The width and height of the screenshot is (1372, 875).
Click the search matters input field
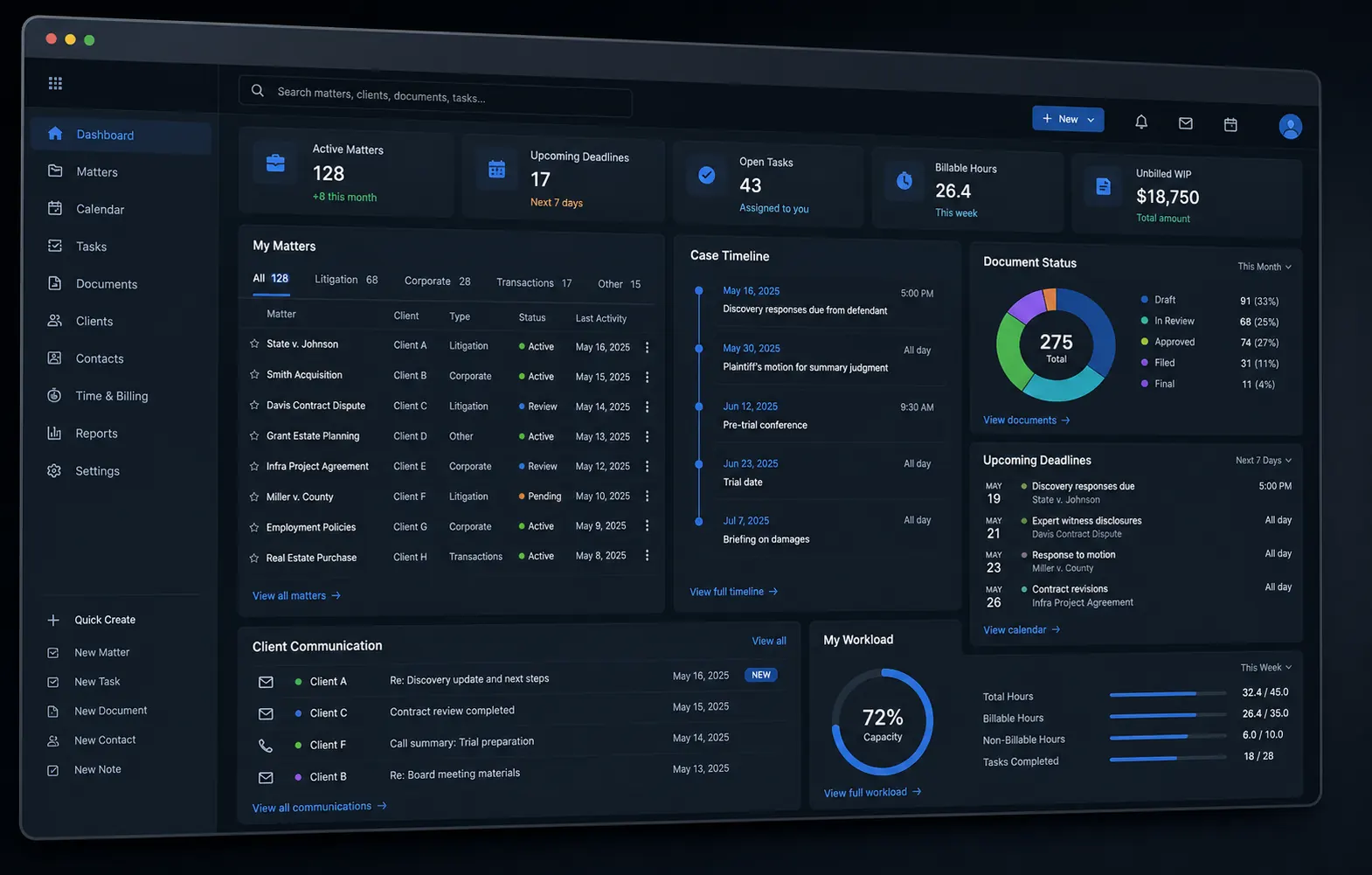(x=435, y=95)
